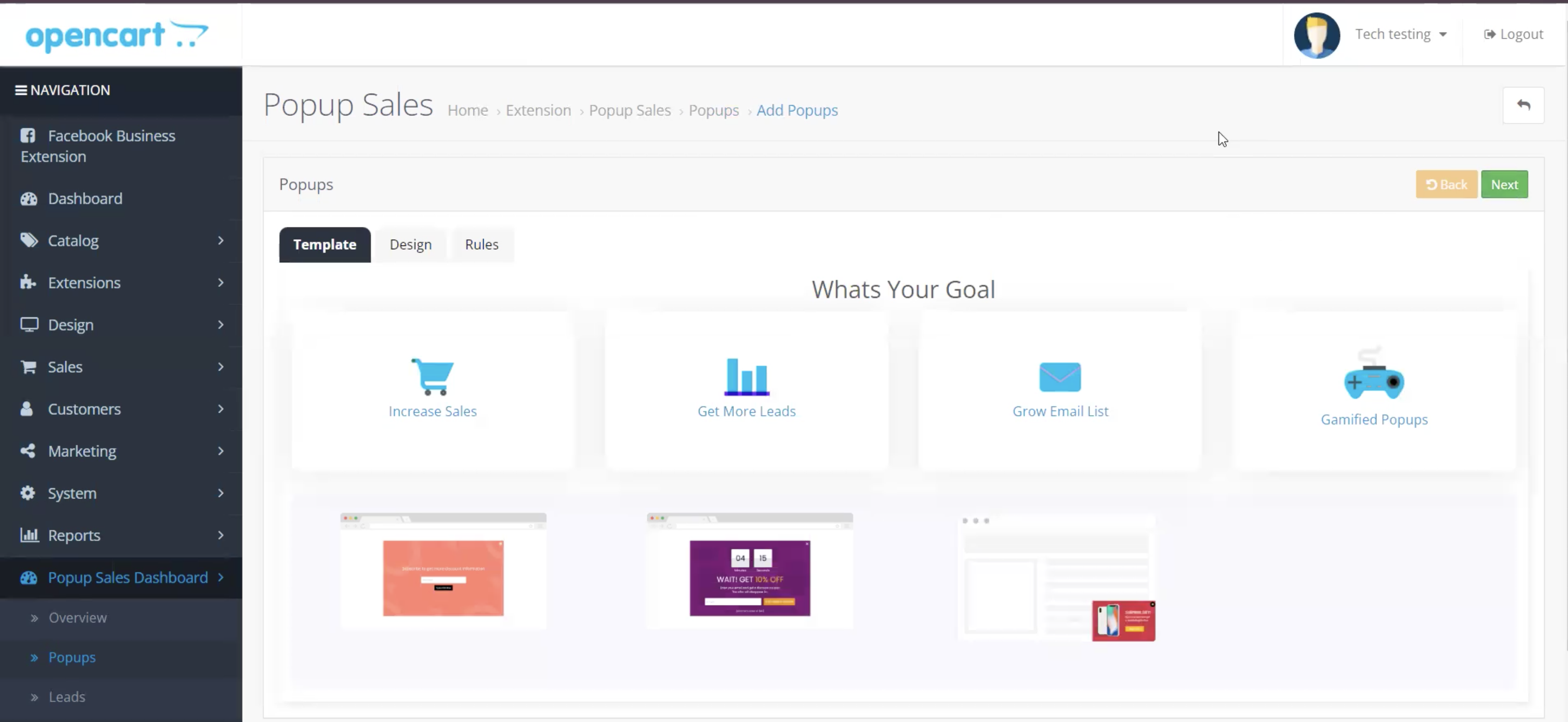Image resolution: width=1568 pixels, height=722 pixels.
Task: Expand the Customers menu chevron
Action: pyautogui.click(x=220, y=409)
